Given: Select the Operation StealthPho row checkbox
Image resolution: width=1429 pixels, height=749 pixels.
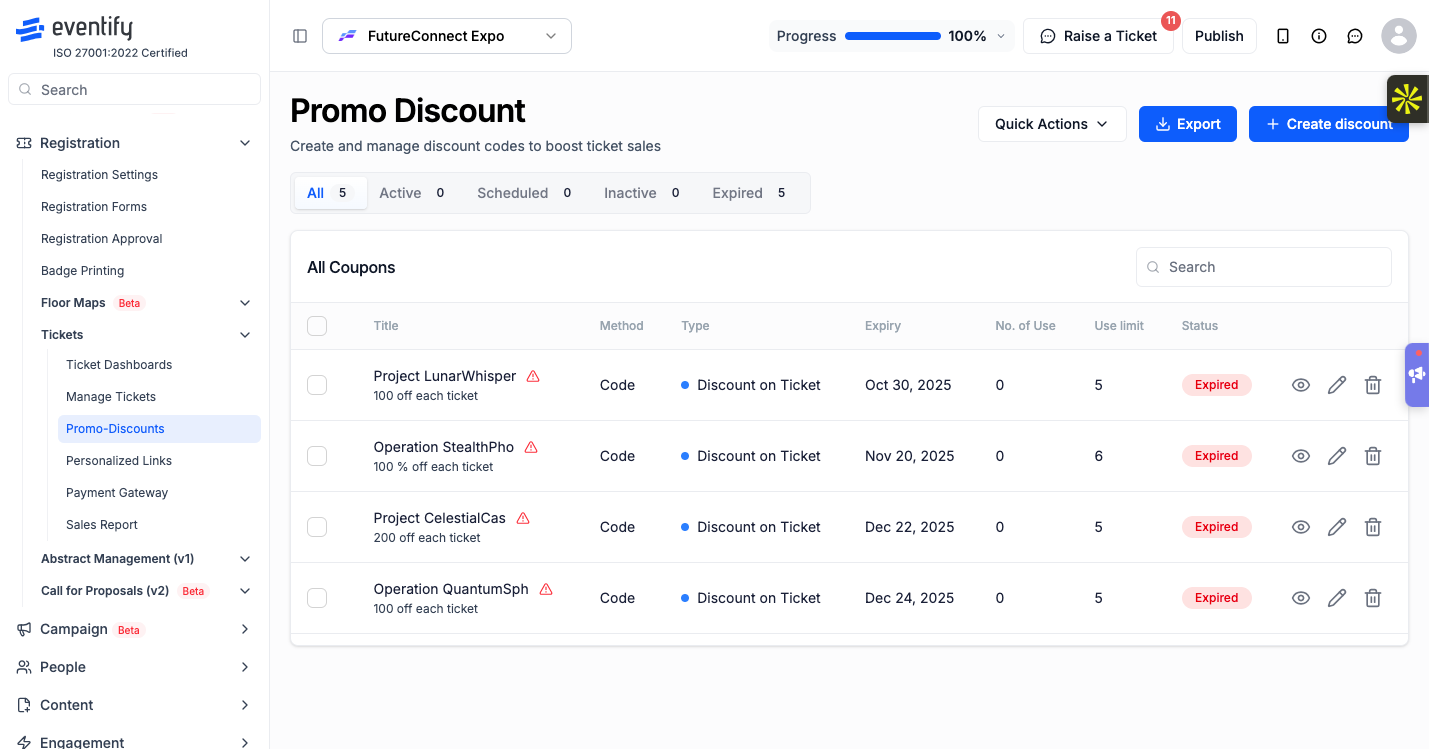Looking at the screenshot, I should pyautogui.click(x=317, y=456).
